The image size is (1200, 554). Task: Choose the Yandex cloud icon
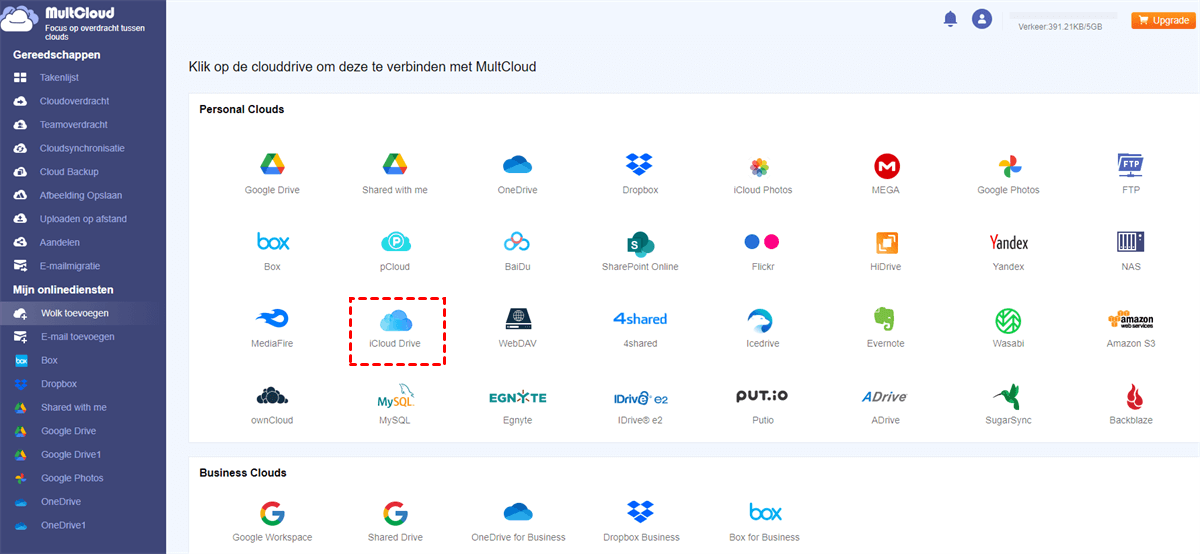click(1008, 242)
